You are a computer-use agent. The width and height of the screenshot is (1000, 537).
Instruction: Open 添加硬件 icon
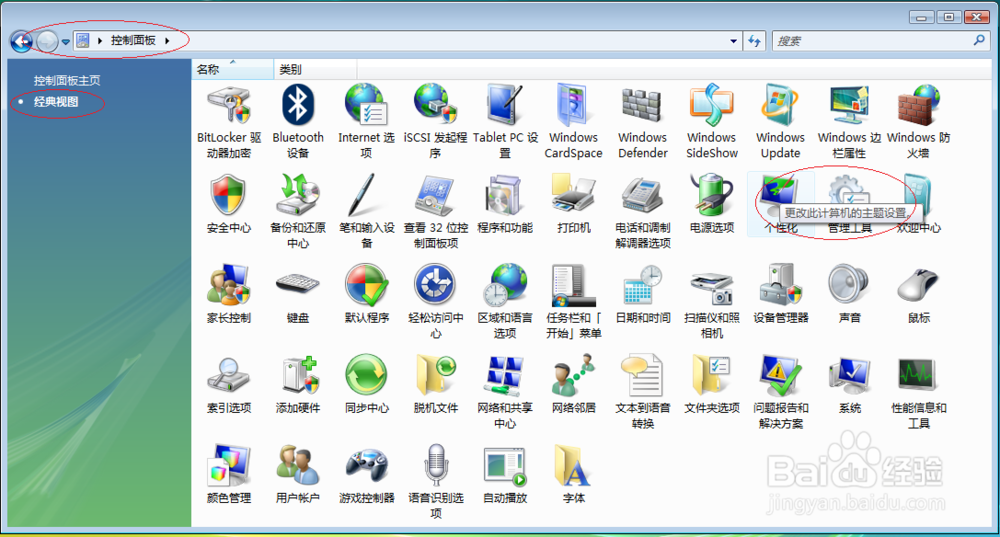[298, 375]
